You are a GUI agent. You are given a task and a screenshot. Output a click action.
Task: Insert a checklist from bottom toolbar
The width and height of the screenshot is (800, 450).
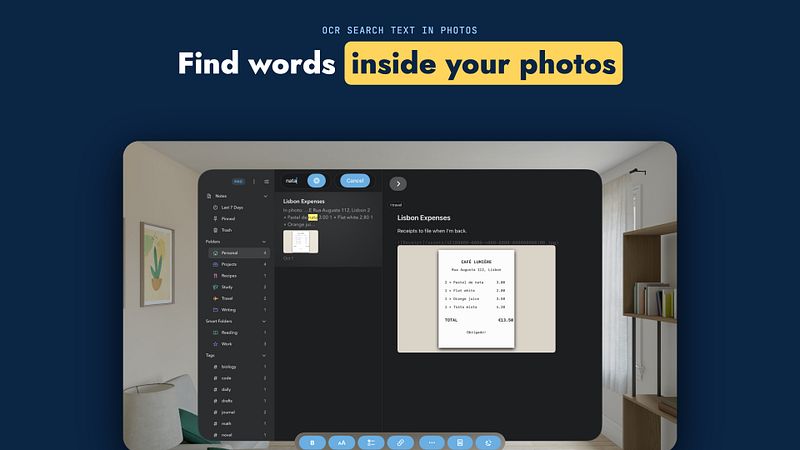[371, 443]
